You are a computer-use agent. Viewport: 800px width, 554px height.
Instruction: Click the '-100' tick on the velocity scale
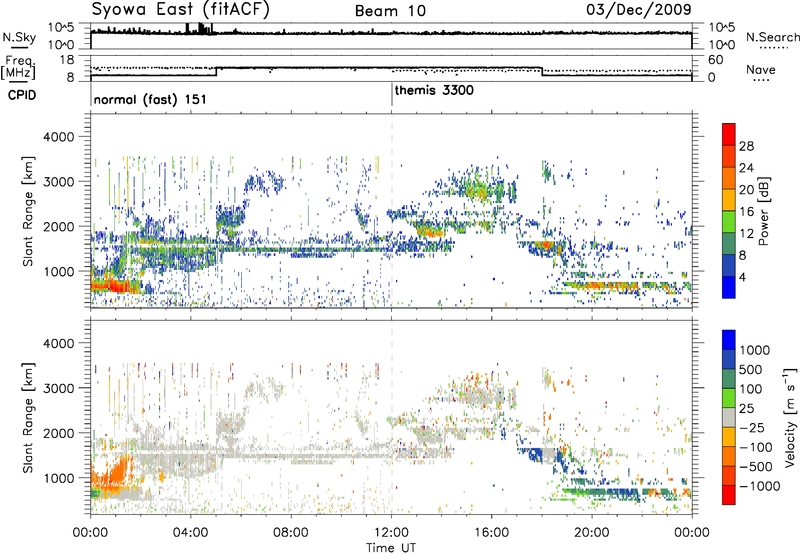click(756, 447)
